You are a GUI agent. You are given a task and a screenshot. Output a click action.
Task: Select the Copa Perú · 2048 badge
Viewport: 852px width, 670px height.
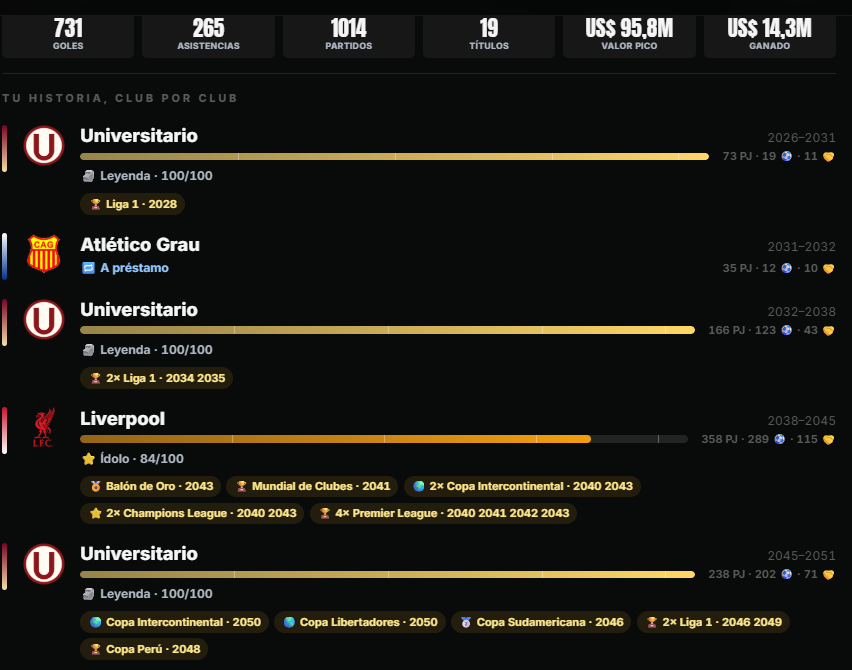pos(144,649)
